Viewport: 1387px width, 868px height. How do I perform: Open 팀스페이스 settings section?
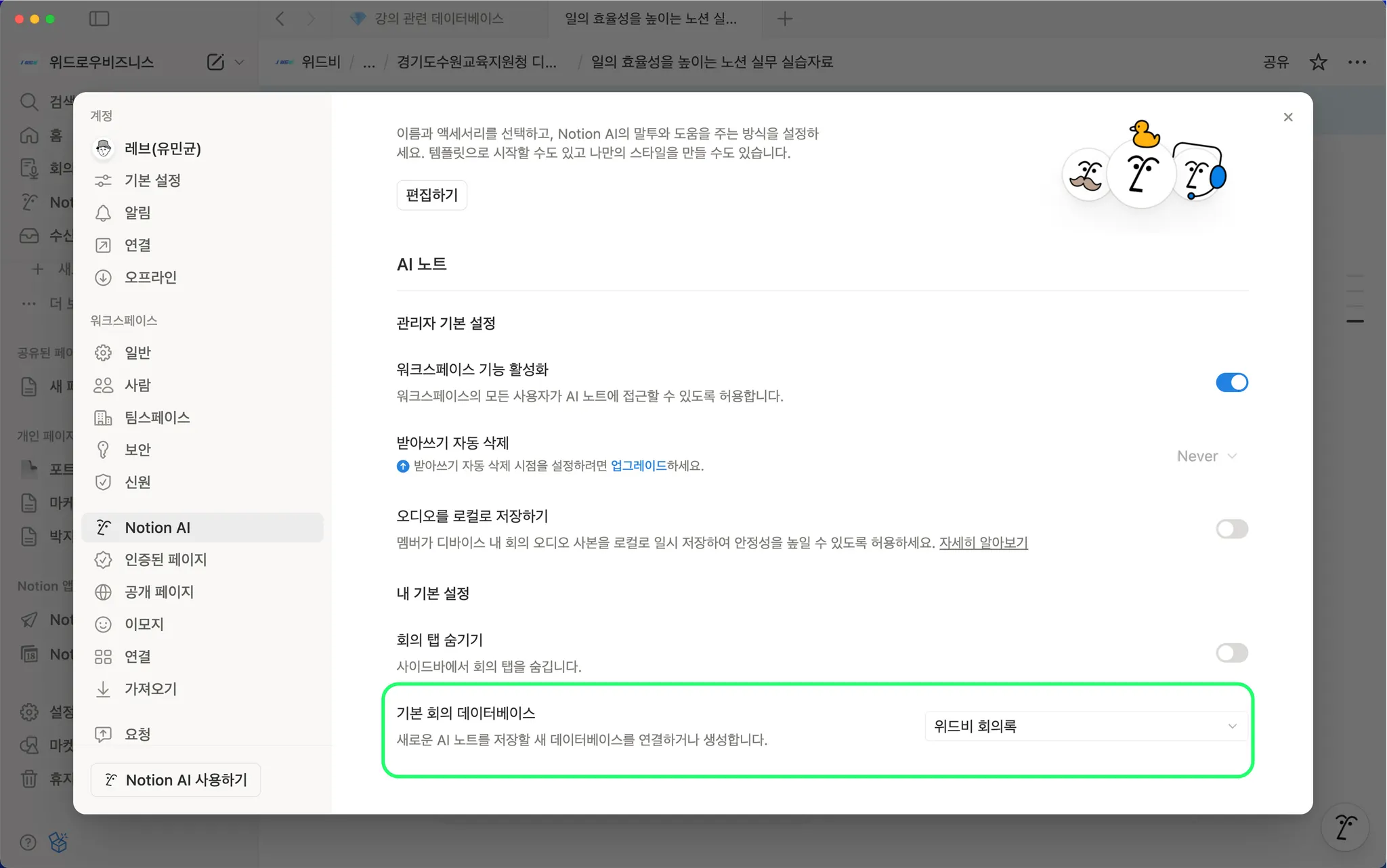click(157, 418)
